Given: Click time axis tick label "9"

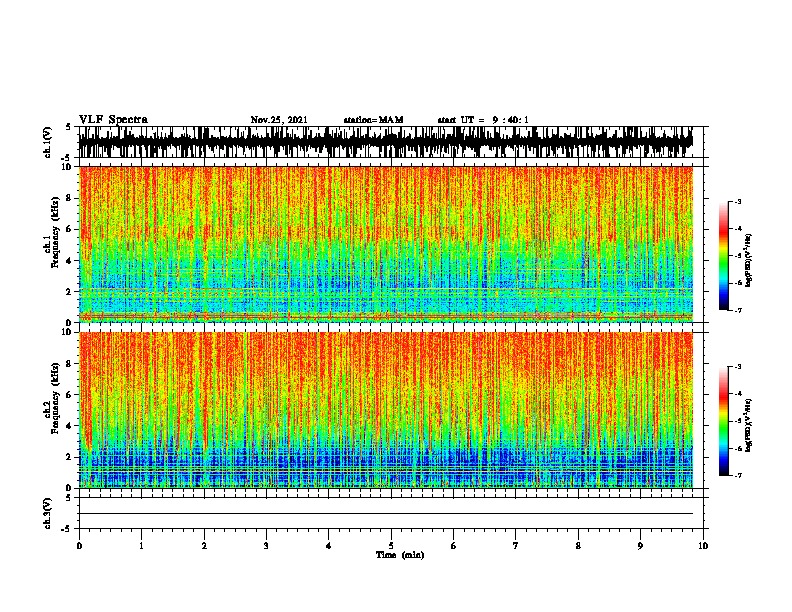Looking at the screenshot, I should pyautogui.click(x=640, y=545).
